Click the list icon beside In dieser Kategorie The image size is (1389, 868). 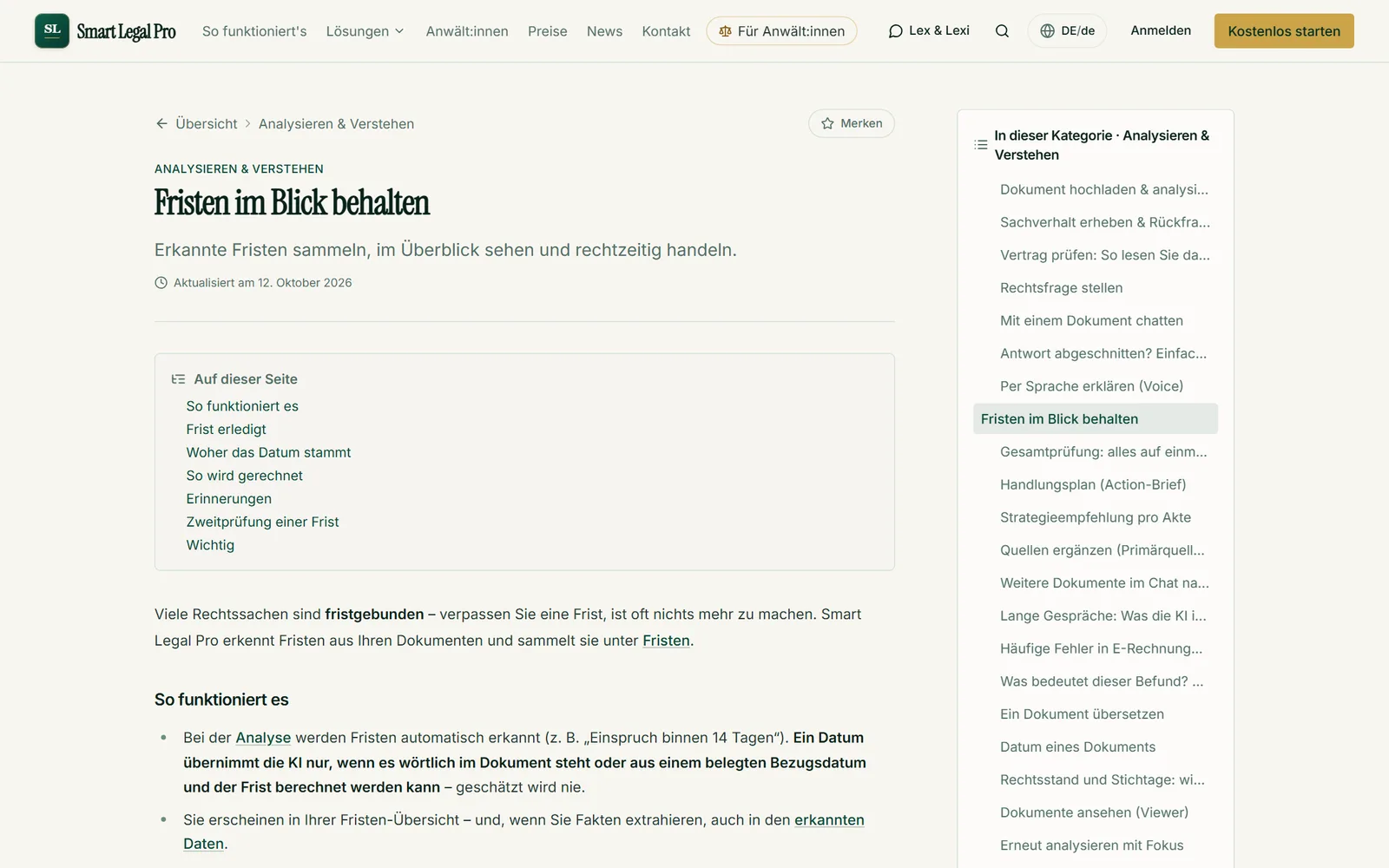981,145
